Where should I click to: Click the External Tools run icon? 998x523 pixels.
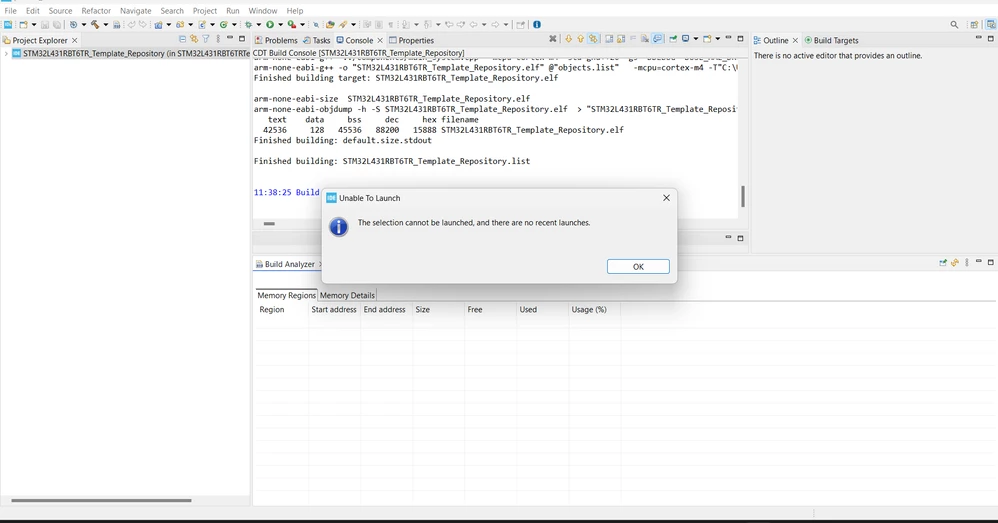coord(292,25)
